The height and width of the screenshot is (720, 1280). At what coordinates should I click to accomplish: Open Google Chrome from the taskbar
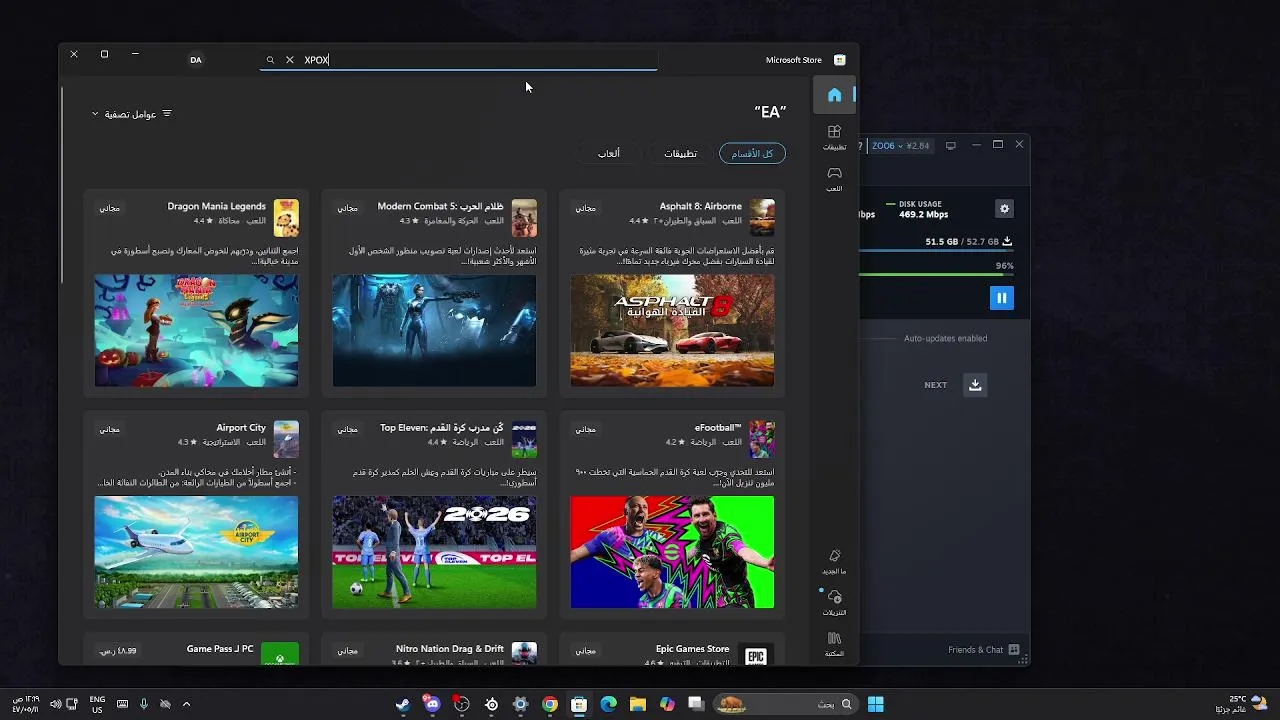click(x=550, y=704)
